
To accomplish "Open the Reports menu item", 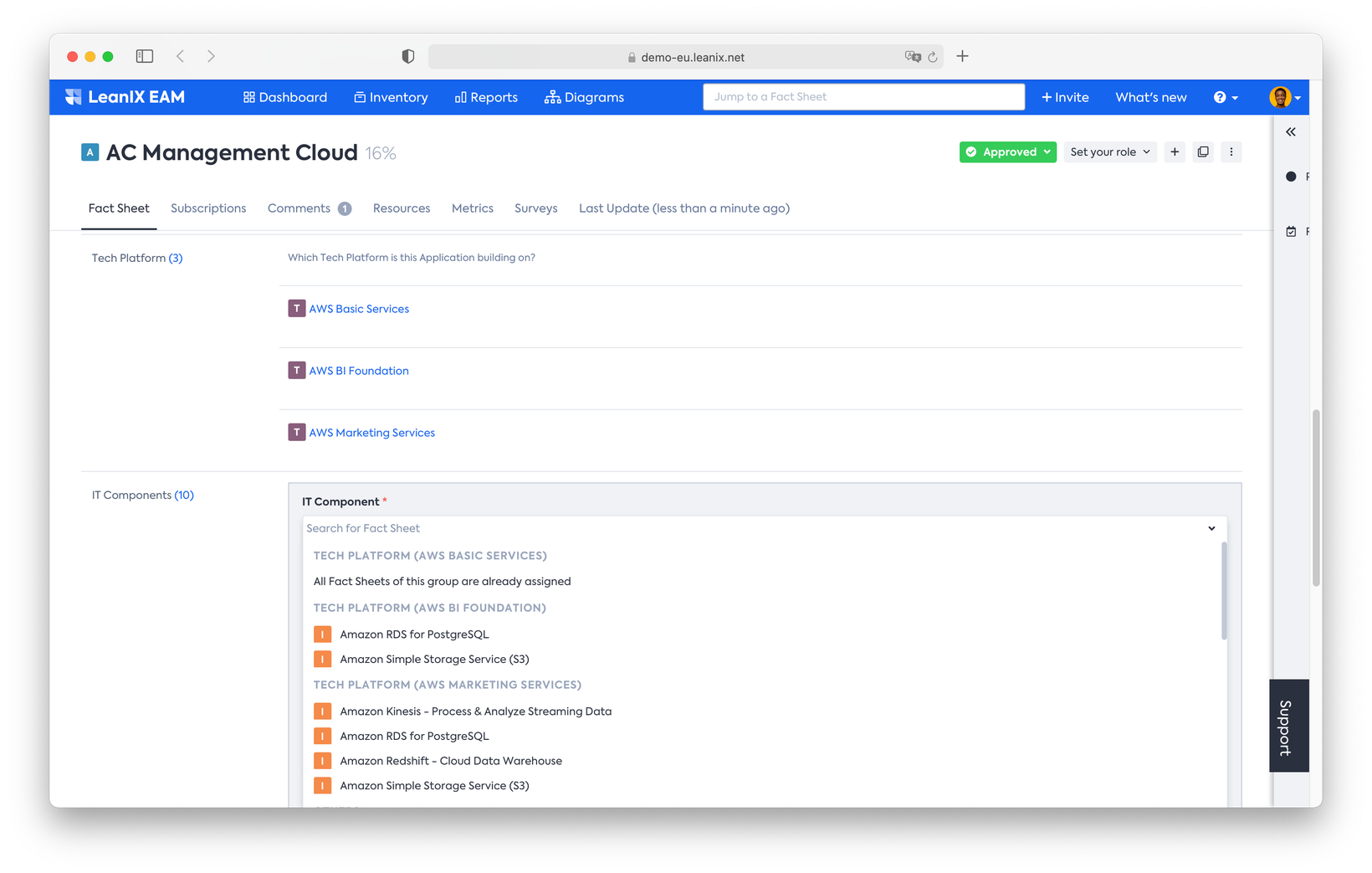I will tap(486, 97).
